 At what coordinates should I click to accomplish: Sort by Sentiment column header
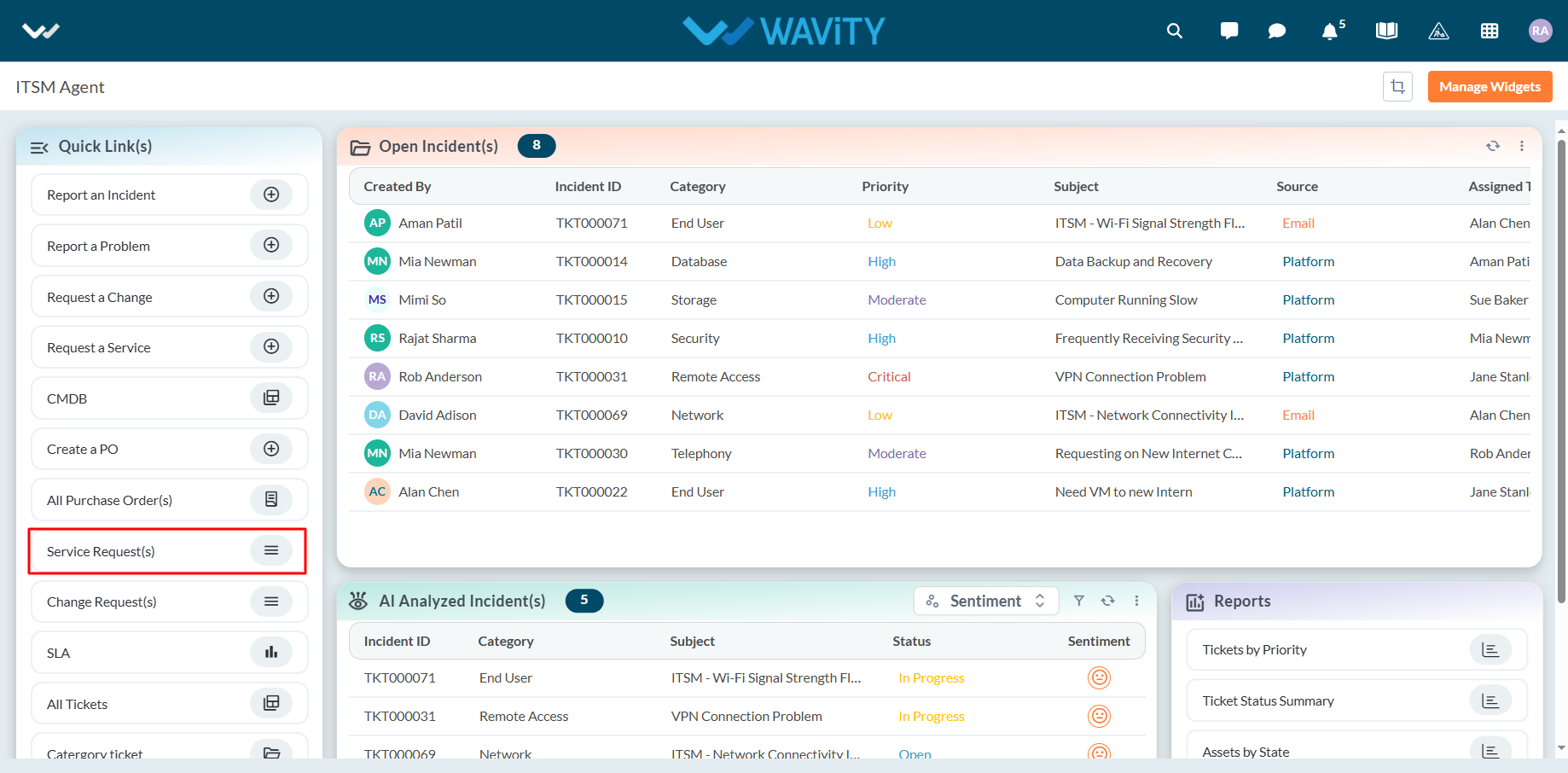1099,641
